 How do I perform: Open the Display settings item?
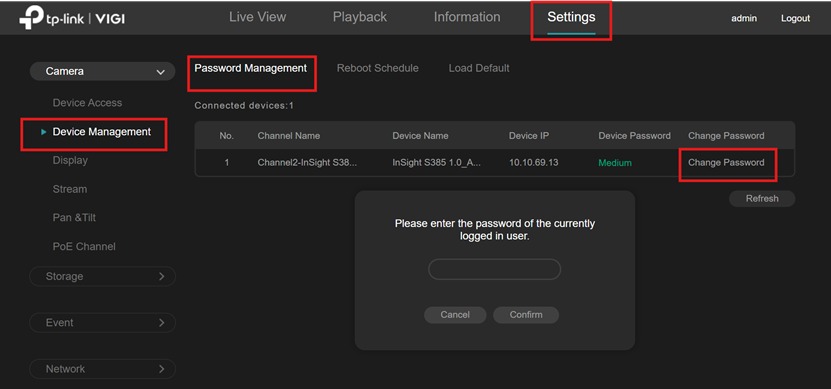(70, 160)
